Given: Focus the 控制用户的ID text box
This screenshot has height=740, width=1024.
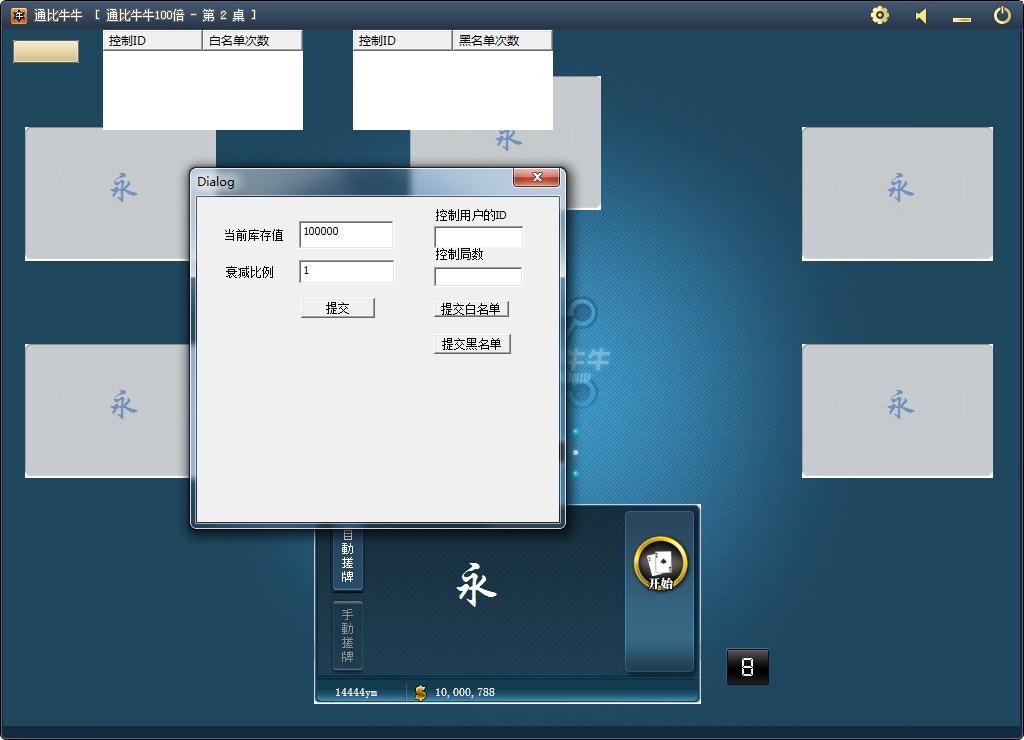Looking at the screenshot, I should 478,237.
